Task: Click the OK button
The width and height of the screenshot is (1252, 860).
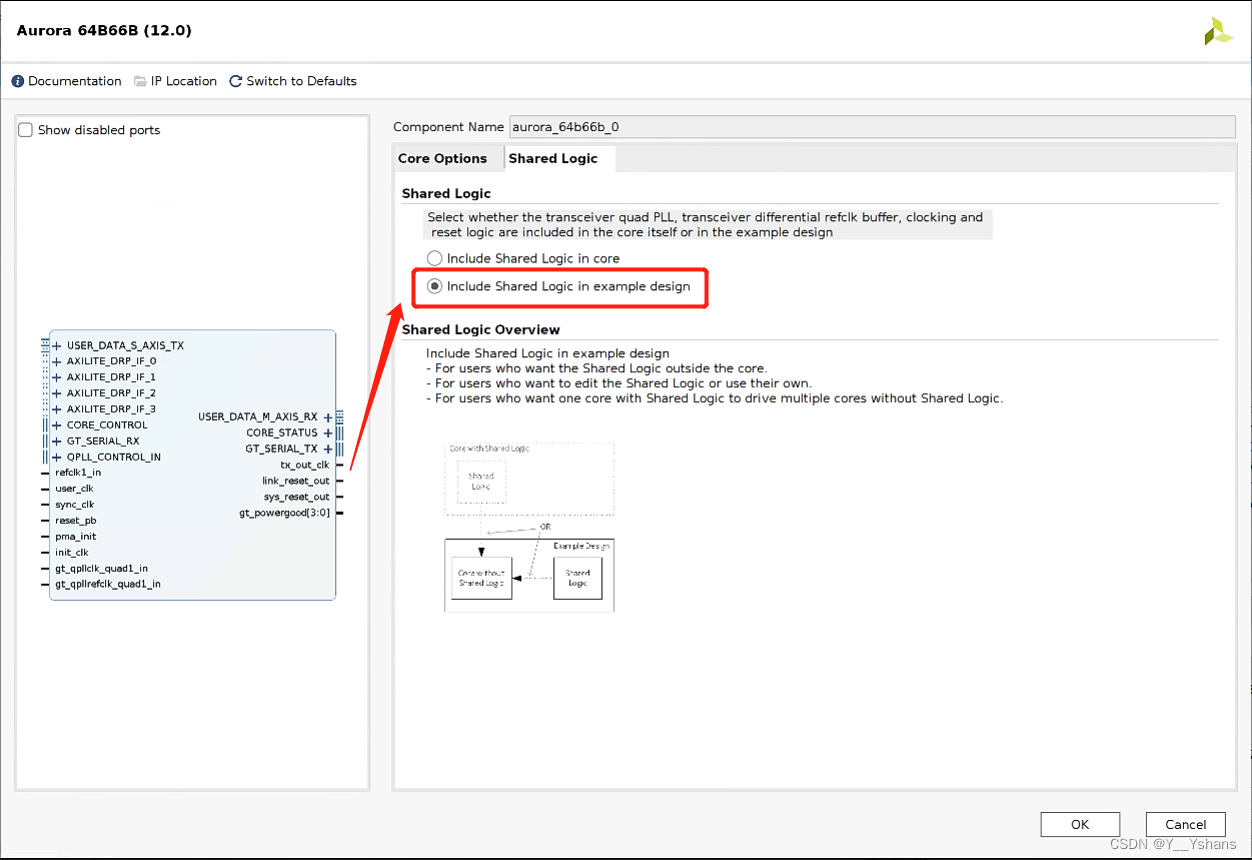Action: [1080, 825]
